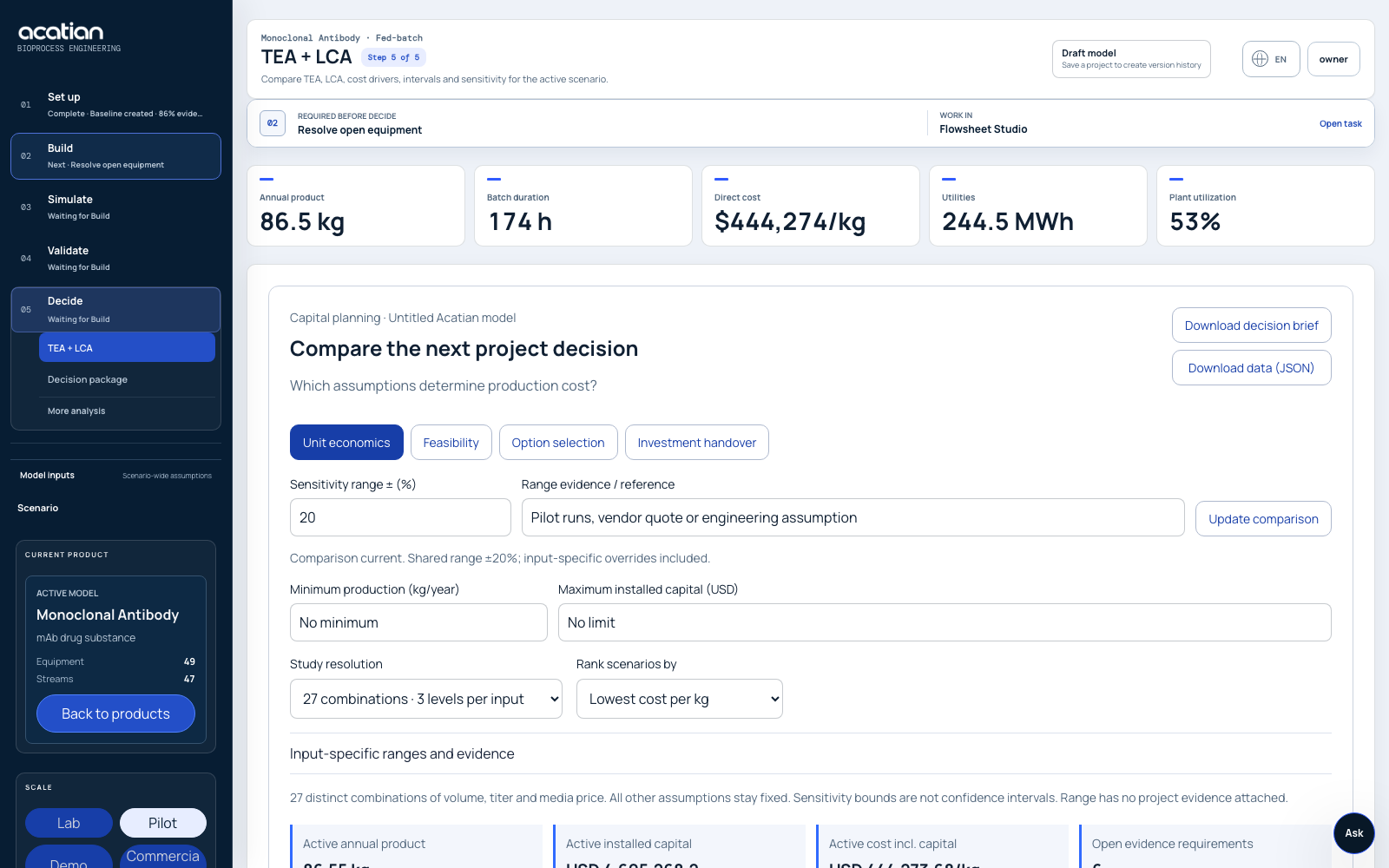This screenshot has width=1389, height=868.
Task: Click the 02 step badge in the task banner
Action: 273,123
